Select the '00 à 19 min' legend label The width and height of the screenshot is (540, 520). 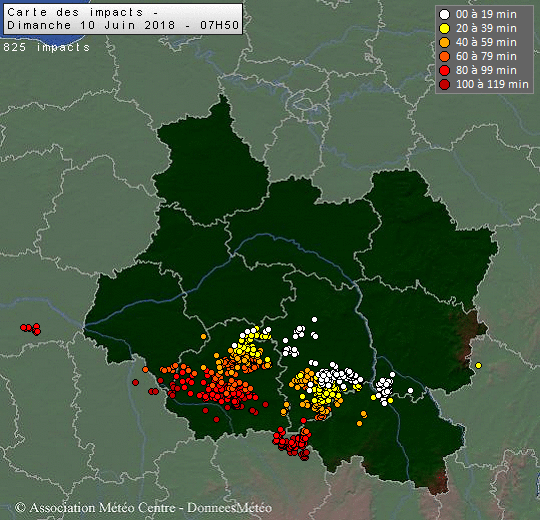coord(486,14)
